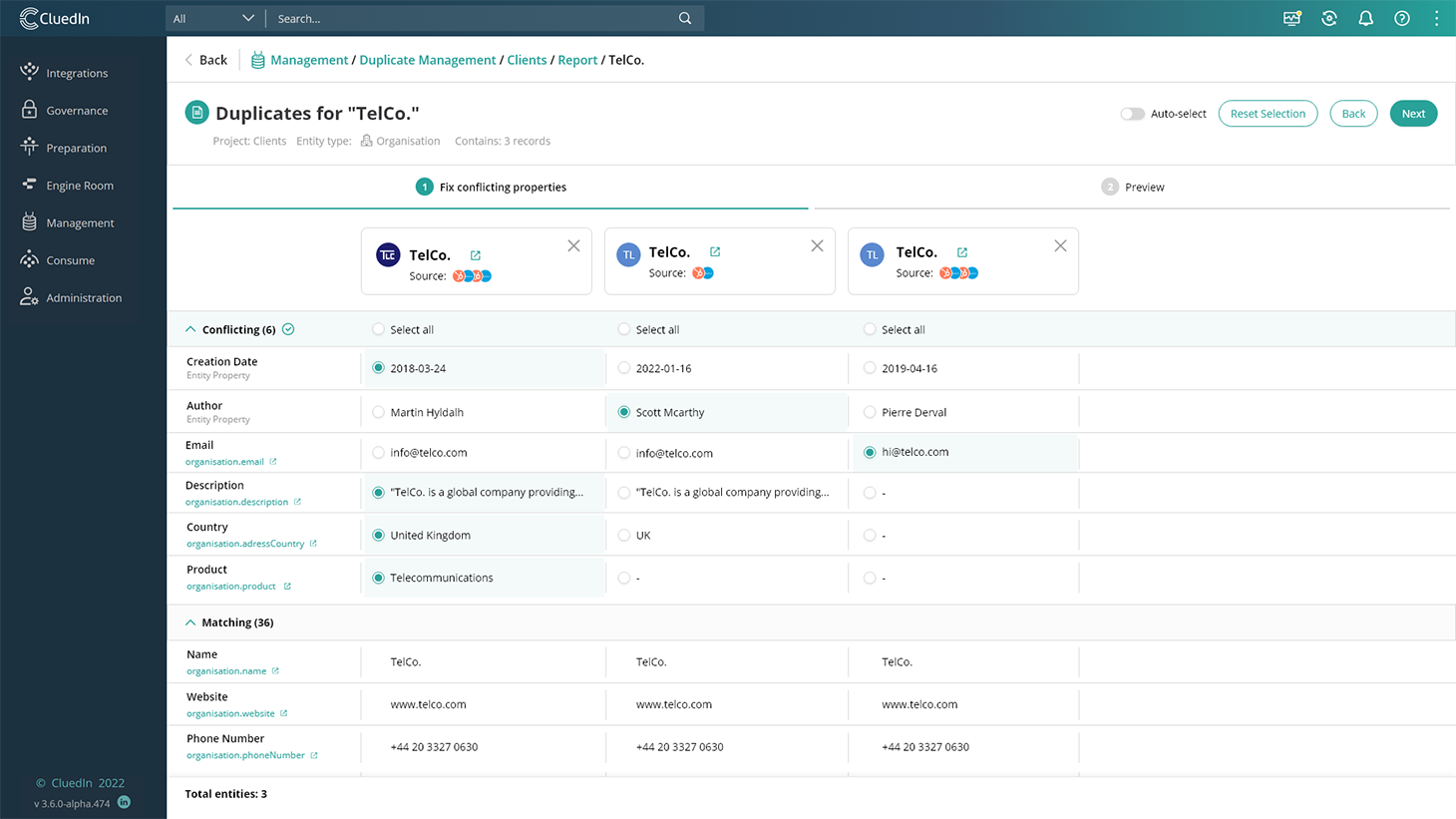Switch to the Preview step tab
This screenshot has width=1456, height=819.
(1133, 187)
